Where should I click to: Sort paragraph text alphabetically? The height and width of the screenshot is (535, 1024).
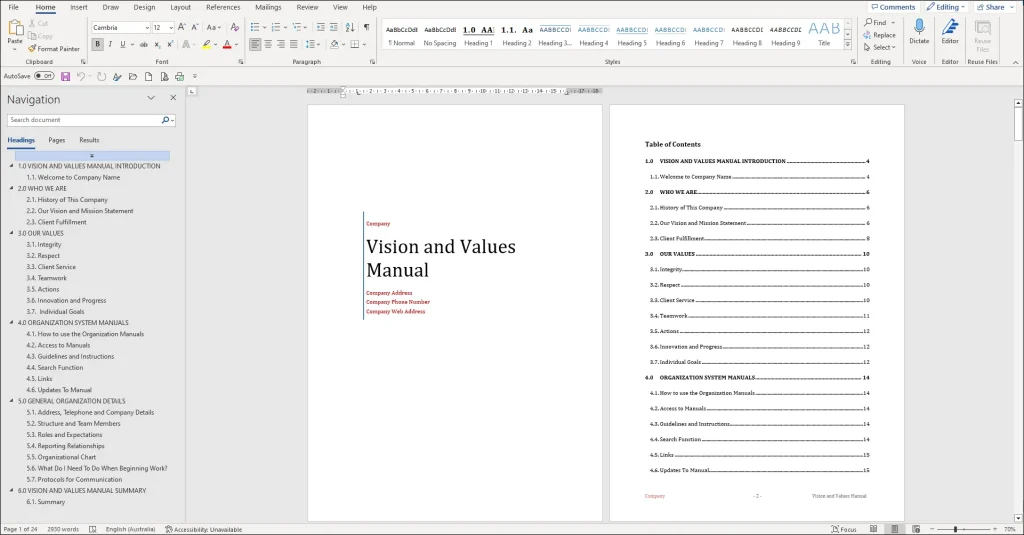tap(350, 27)
